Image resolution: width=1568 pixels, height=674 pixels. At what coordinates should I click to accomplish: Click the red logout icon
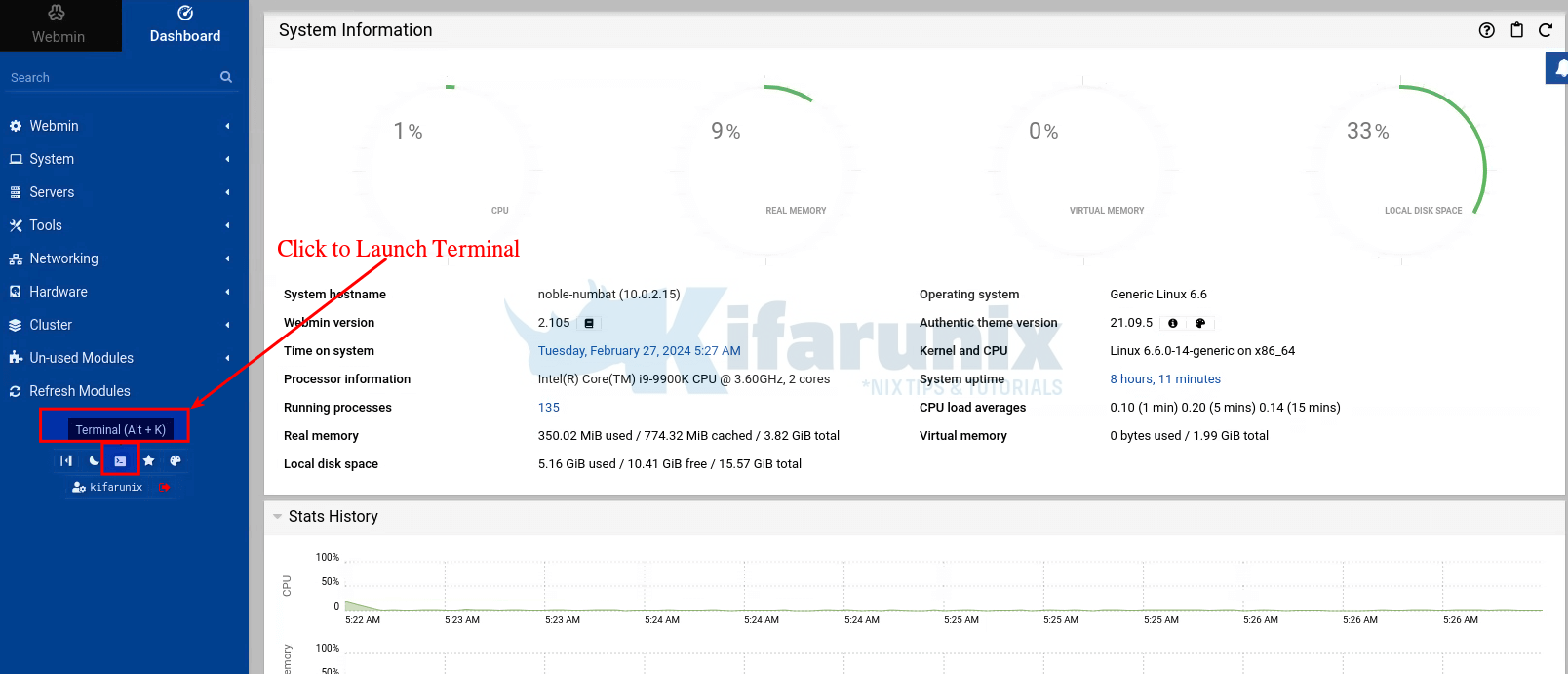(x=166, y=487)
